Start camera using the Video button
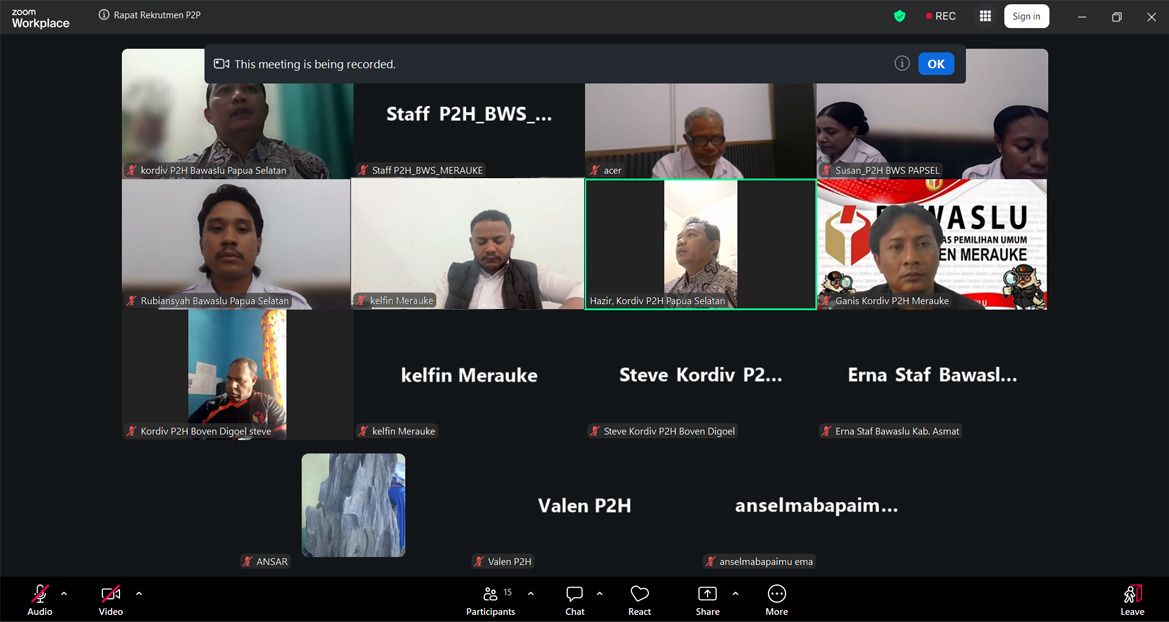This screenshot has height=622, width=1169. 110,600
